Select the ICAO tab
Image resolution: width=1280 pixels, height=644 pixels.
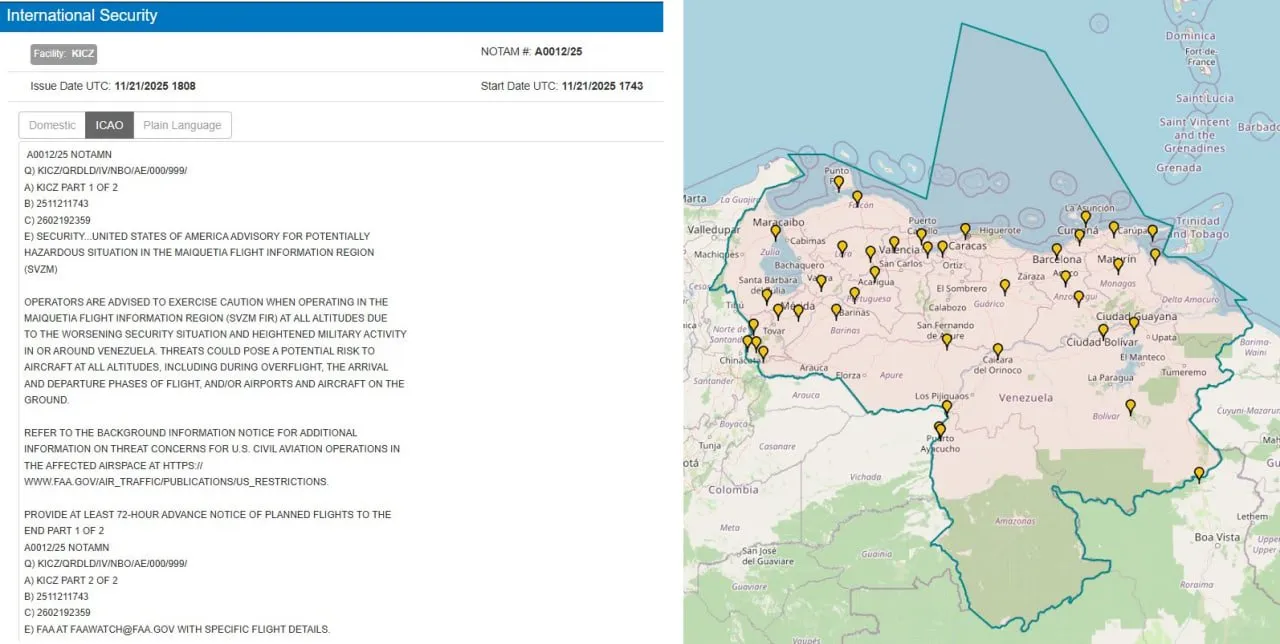(109, 125)
